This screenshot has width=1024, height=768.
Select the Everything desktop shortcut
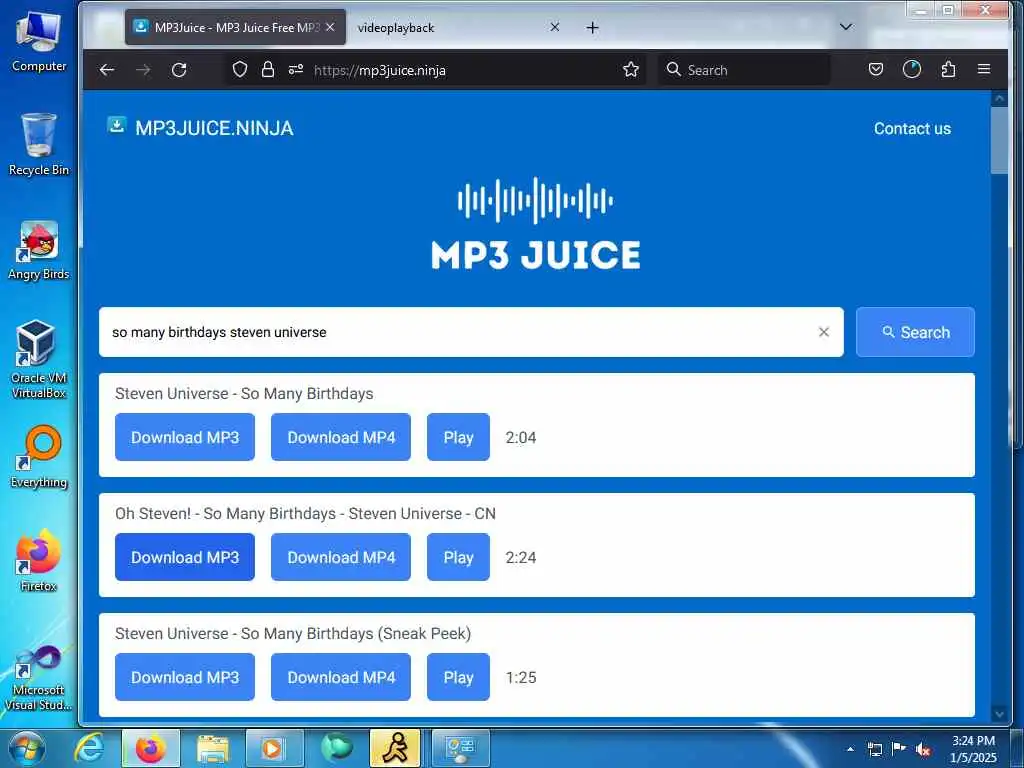tap(39, 457)
